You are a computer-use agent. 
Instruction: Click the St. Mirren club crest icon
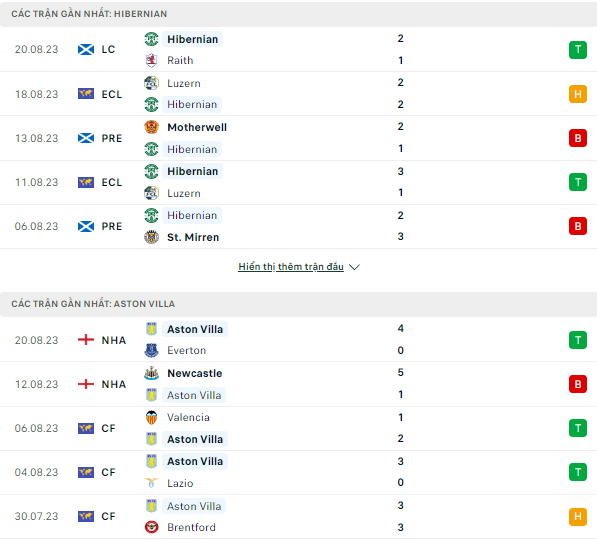coord(151,237)
